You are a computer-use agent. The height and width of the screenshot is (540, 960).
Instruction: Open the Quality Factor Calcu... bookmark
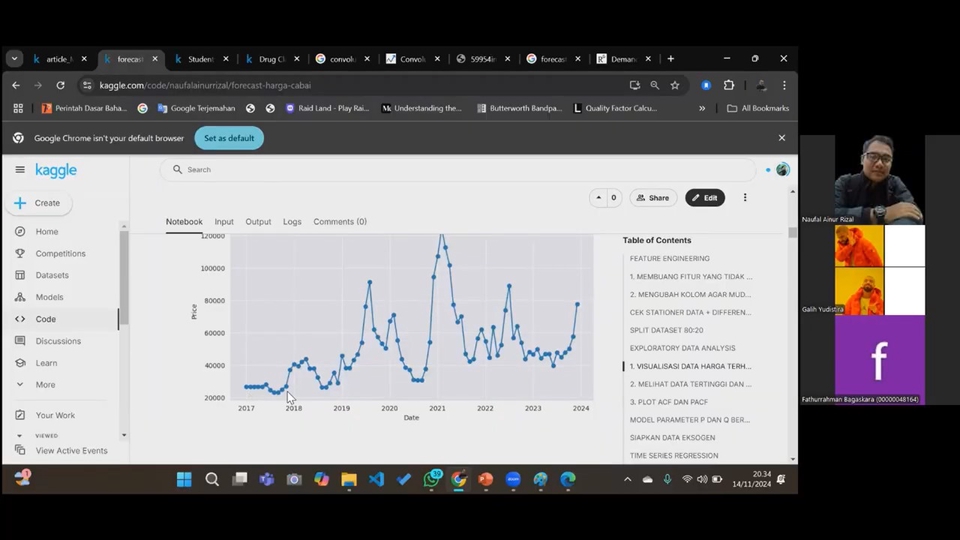click(x=615, y=108)
